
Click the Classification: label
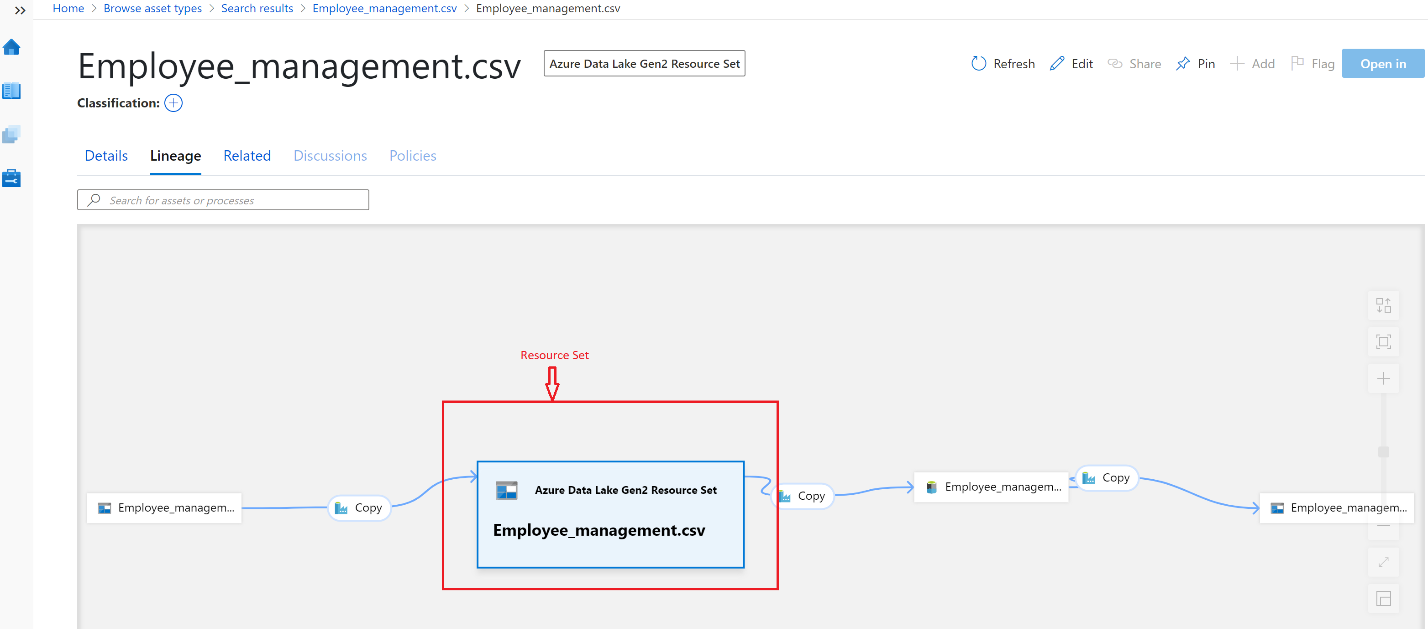click(118, 103)
